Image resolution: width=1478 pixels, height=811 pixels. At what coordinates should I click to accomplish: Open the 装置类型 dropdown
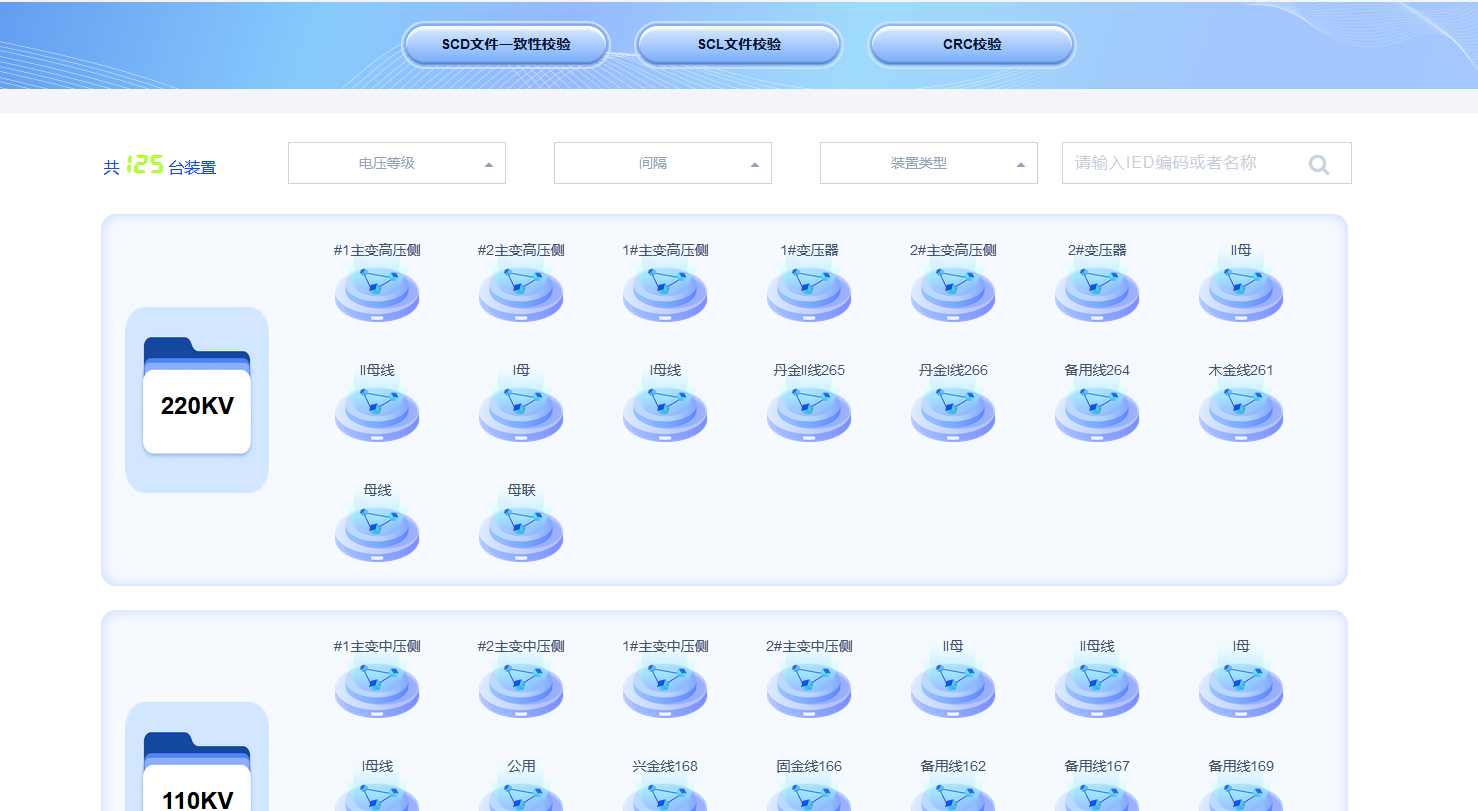928,163
